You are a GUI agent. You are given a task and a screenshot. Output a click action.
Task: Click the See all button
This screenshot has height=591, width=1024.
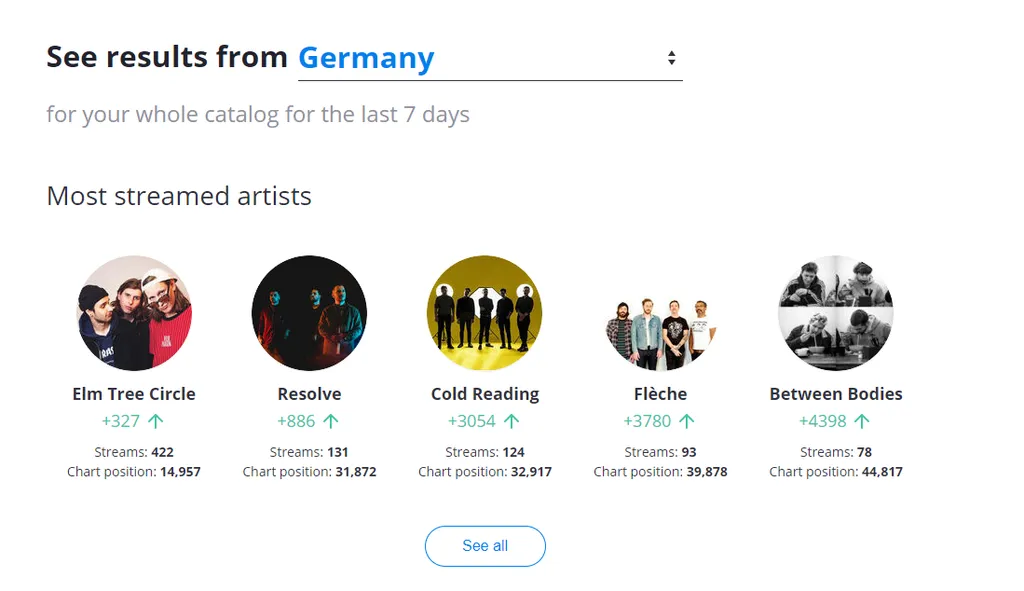485,546
